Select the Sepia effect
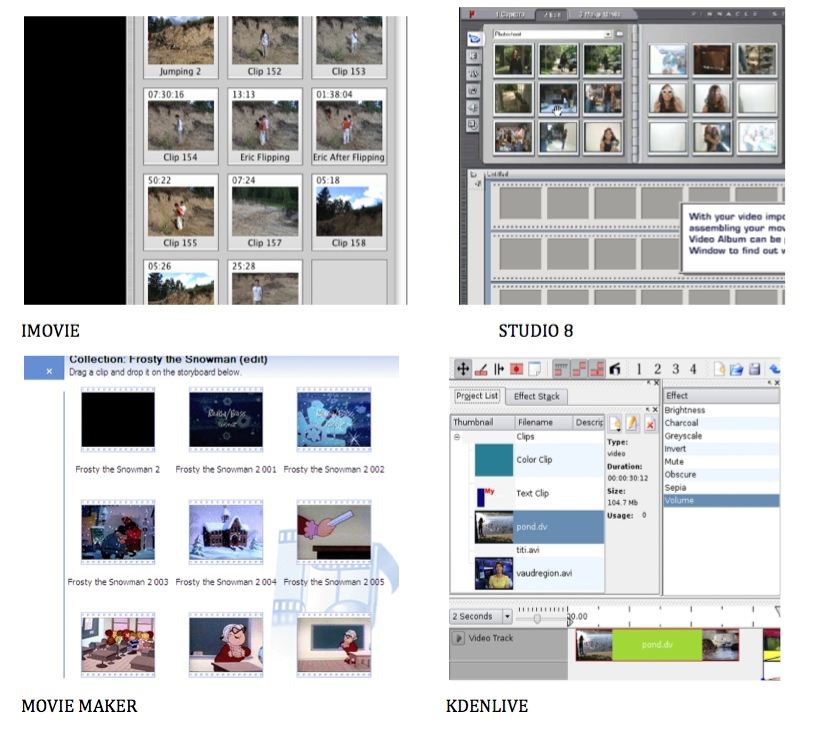Viewport: 822px width, 729px height. [x=721, y=487]
